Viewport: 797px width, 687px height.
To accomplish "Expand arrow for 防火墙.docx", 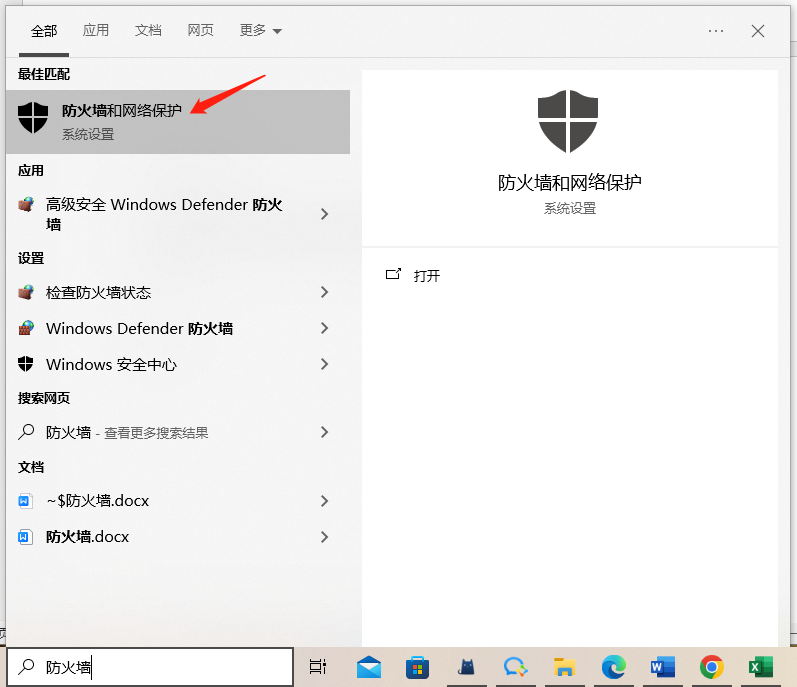I will pos(325,537).
